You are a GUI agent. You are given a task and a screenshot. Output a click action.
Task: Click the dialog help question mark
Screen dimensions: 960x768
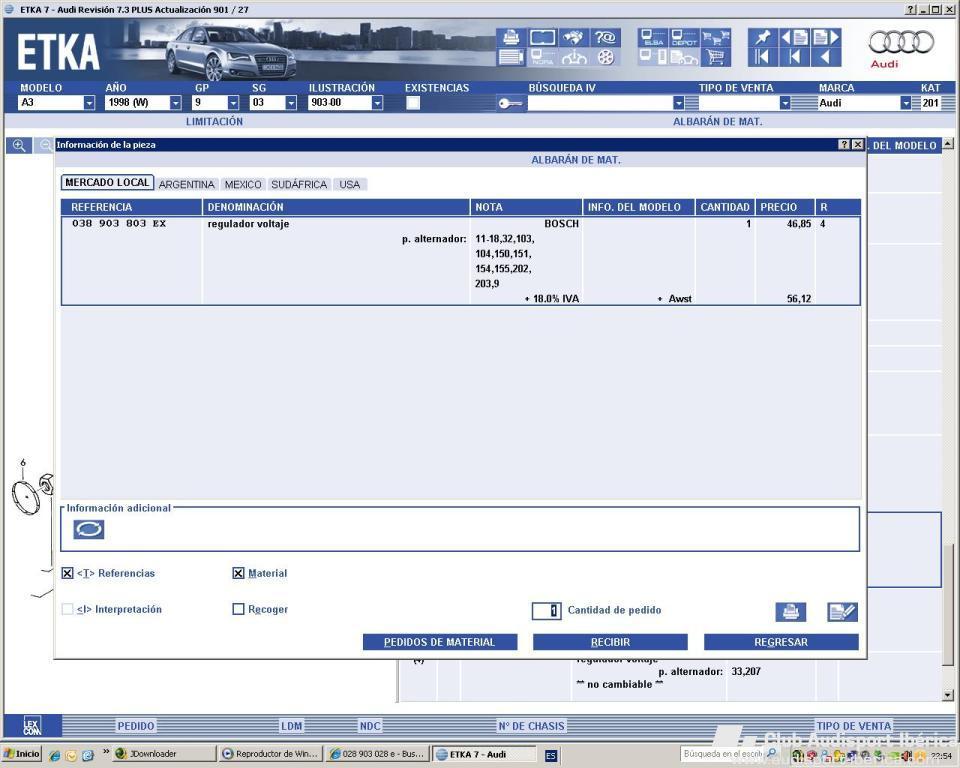click(844, 145)
